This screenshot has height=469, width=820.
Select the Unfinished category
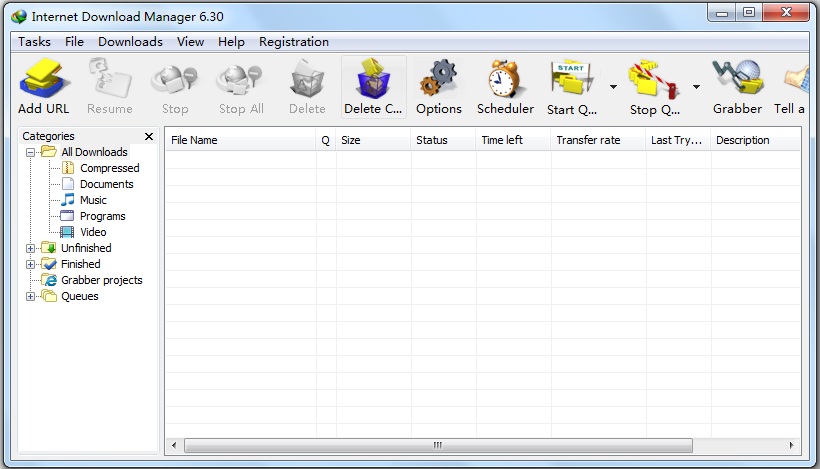click(86, 248)
